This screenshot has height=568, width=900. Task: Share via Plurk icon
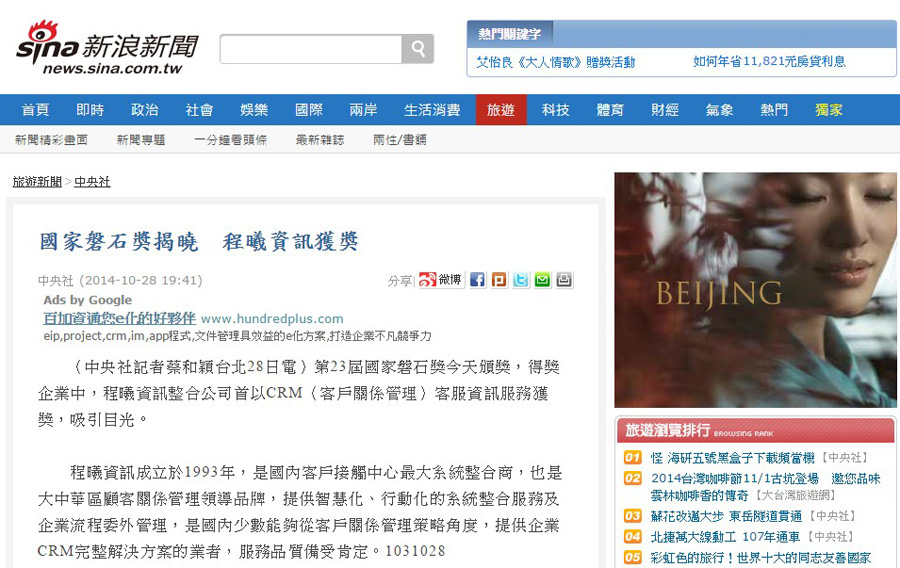(x=499, y=279)
